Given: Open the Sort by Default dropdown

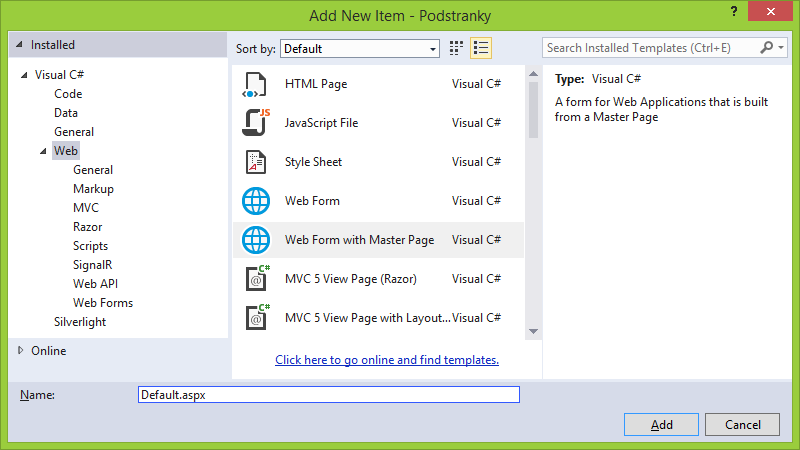Looking at the screenshot, I should click(360, 49).
